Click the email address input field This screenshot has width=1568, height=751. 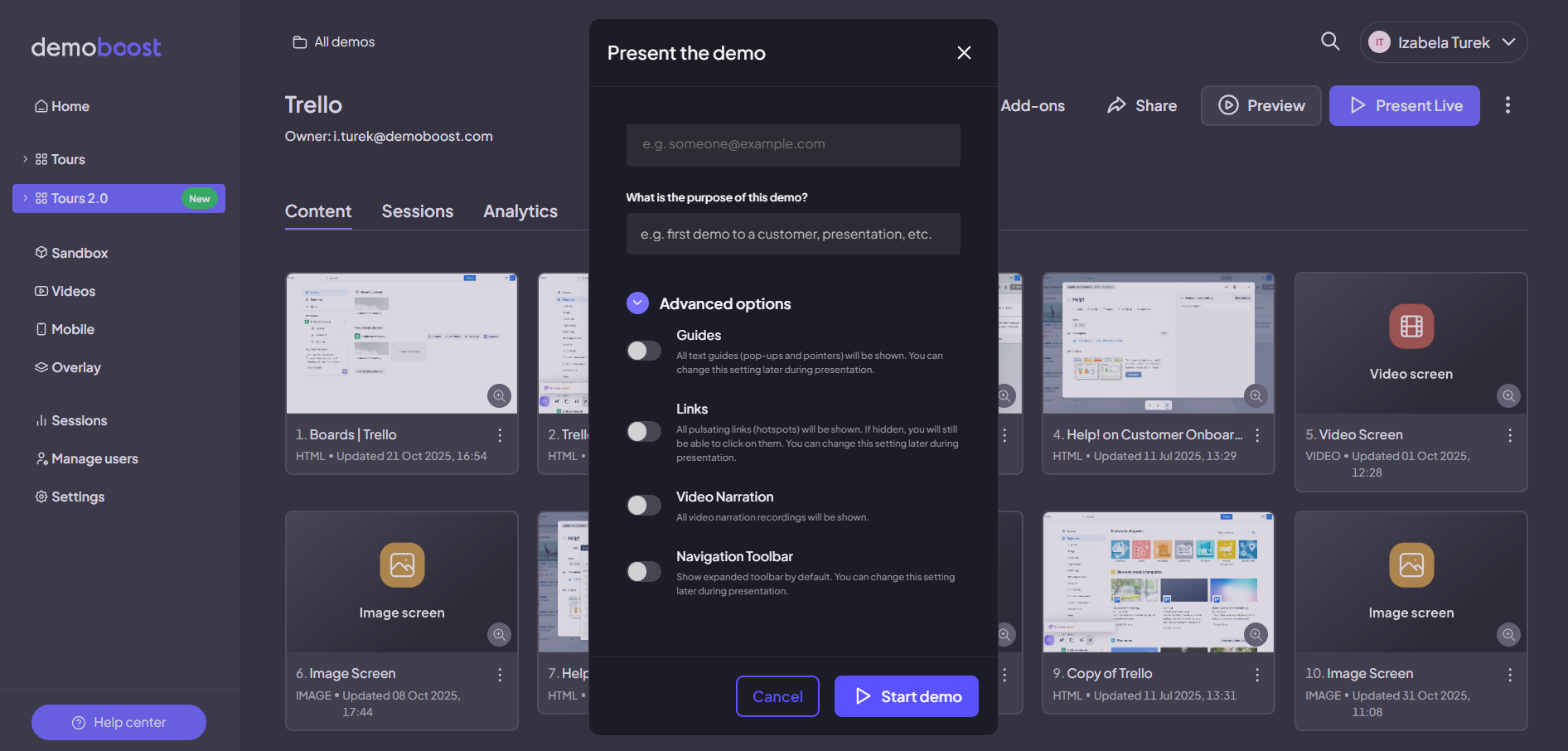tap(793, 145)
